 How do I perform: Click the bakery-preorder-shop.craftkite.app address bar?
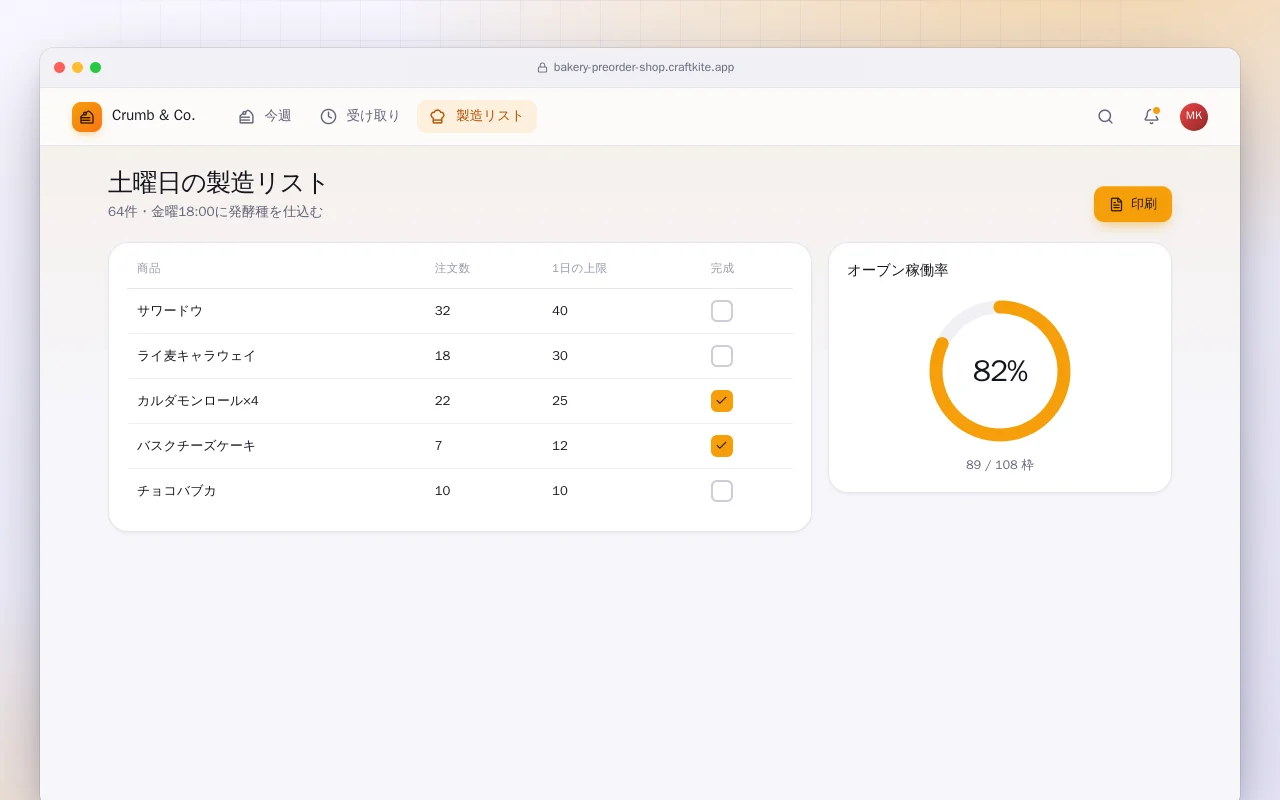[x=636, y=68]
